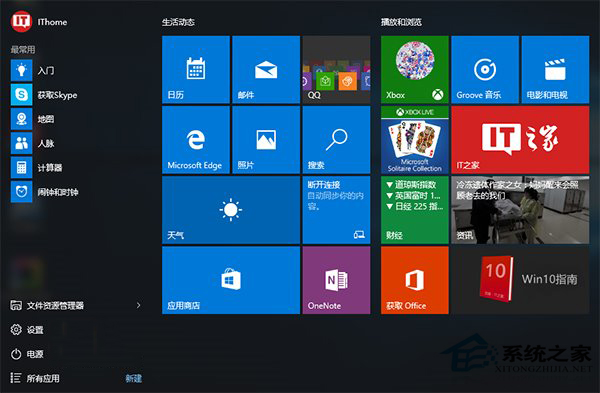Open the 断开连接 sync tile
600x393 pixels.
coord(336,210)
